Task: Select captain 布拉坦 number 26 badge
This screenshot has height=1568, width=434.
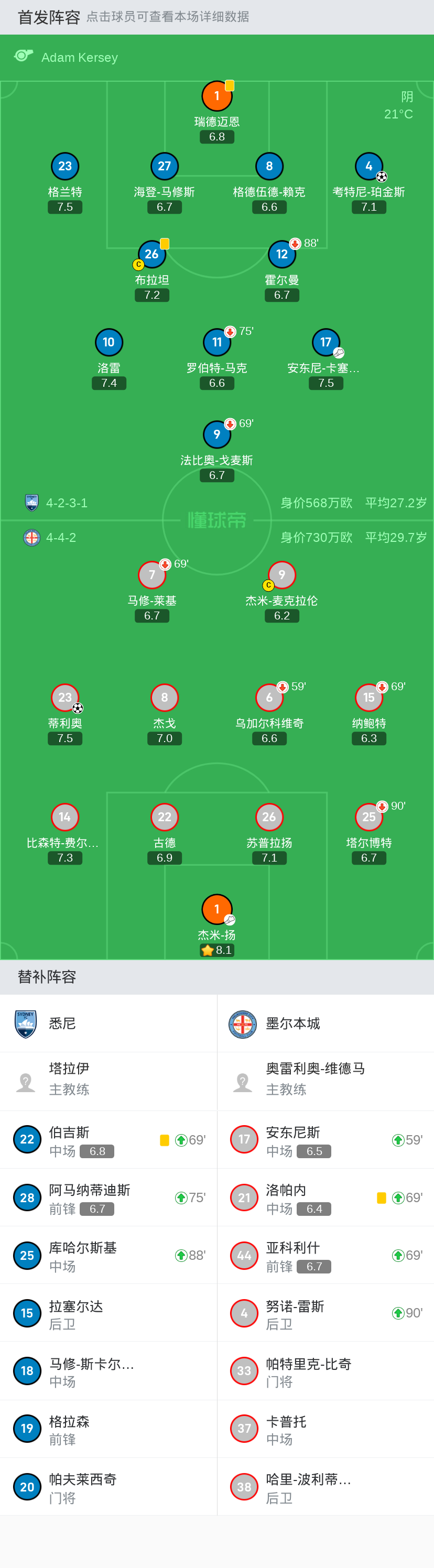Action: (151, 254)
